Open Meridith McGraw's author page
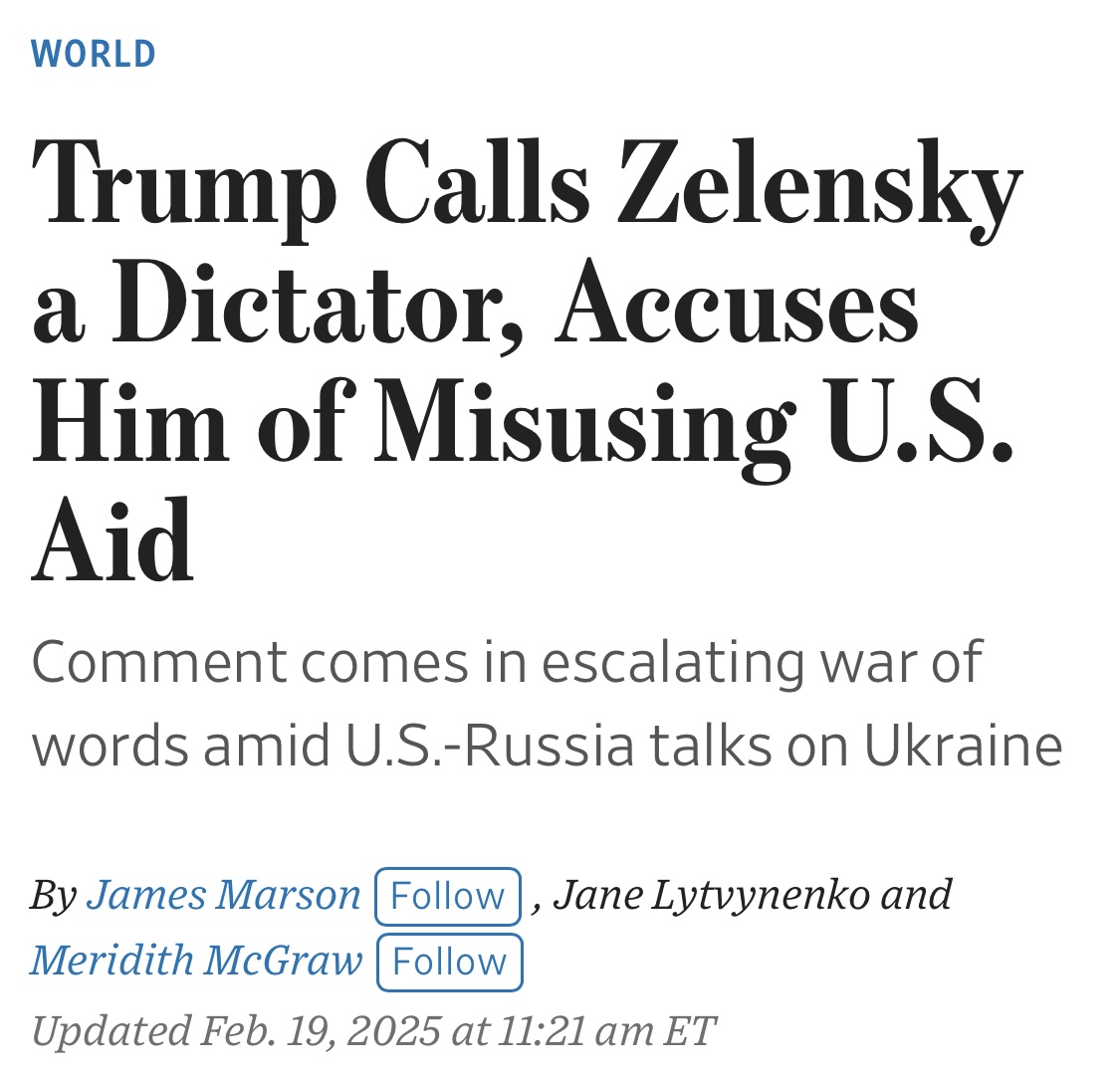Screen dimensions: 1120x1076 coord(196,961)
